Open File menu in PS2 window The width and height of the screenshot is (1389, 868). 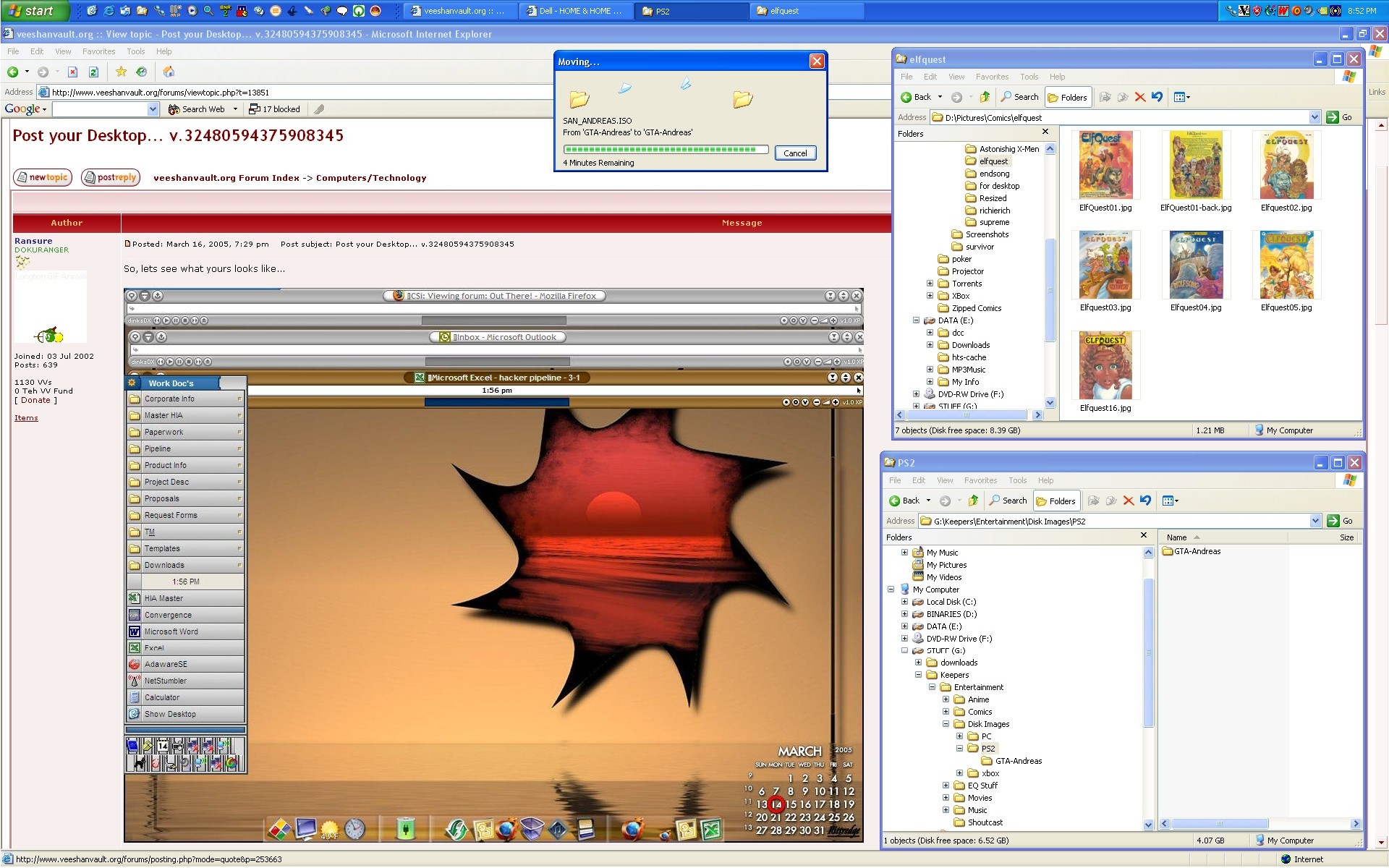coord(895,480)
